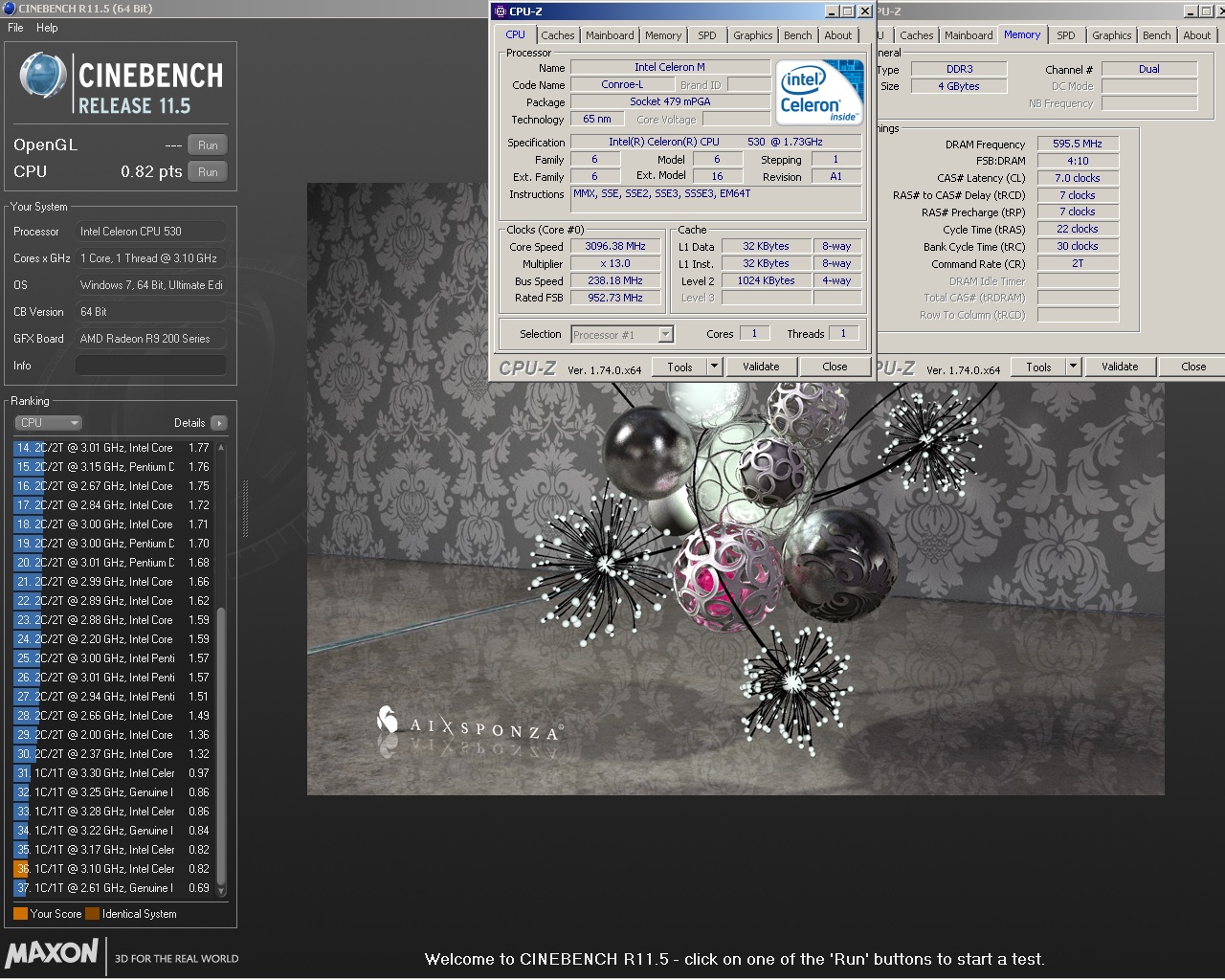Open Bench tab in rear CPU-Z window
This screenshot has width=1225, height=980.
tap(1157, 35)
